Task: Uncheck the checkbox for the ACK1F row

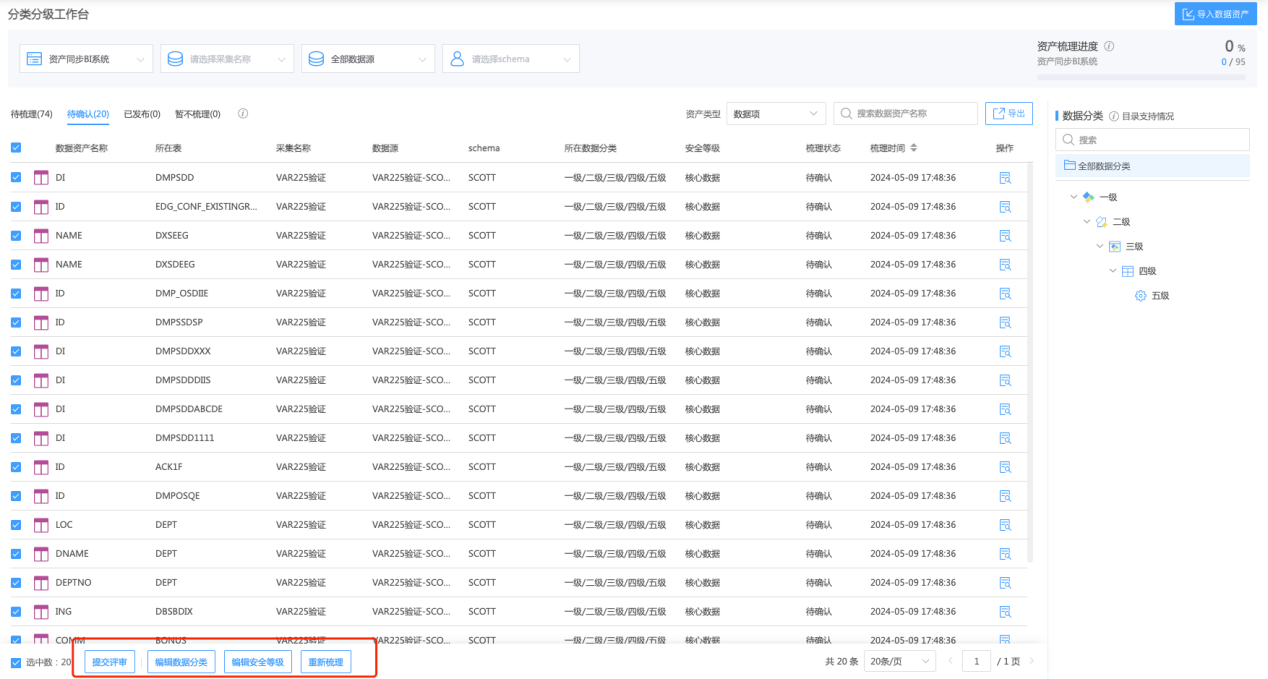Action: 16,467
